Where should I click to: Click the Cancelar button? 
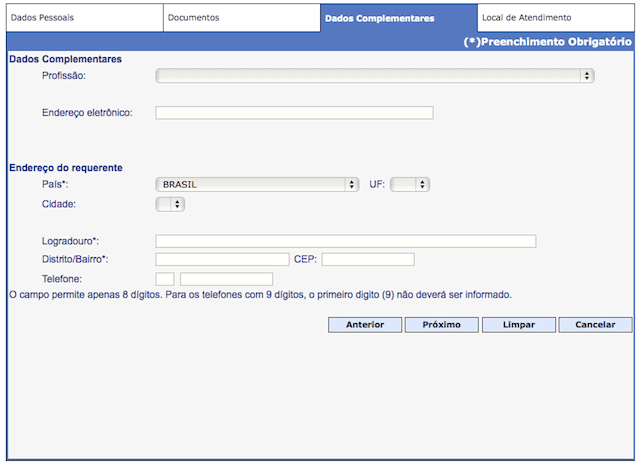click(x=595, y=325)
